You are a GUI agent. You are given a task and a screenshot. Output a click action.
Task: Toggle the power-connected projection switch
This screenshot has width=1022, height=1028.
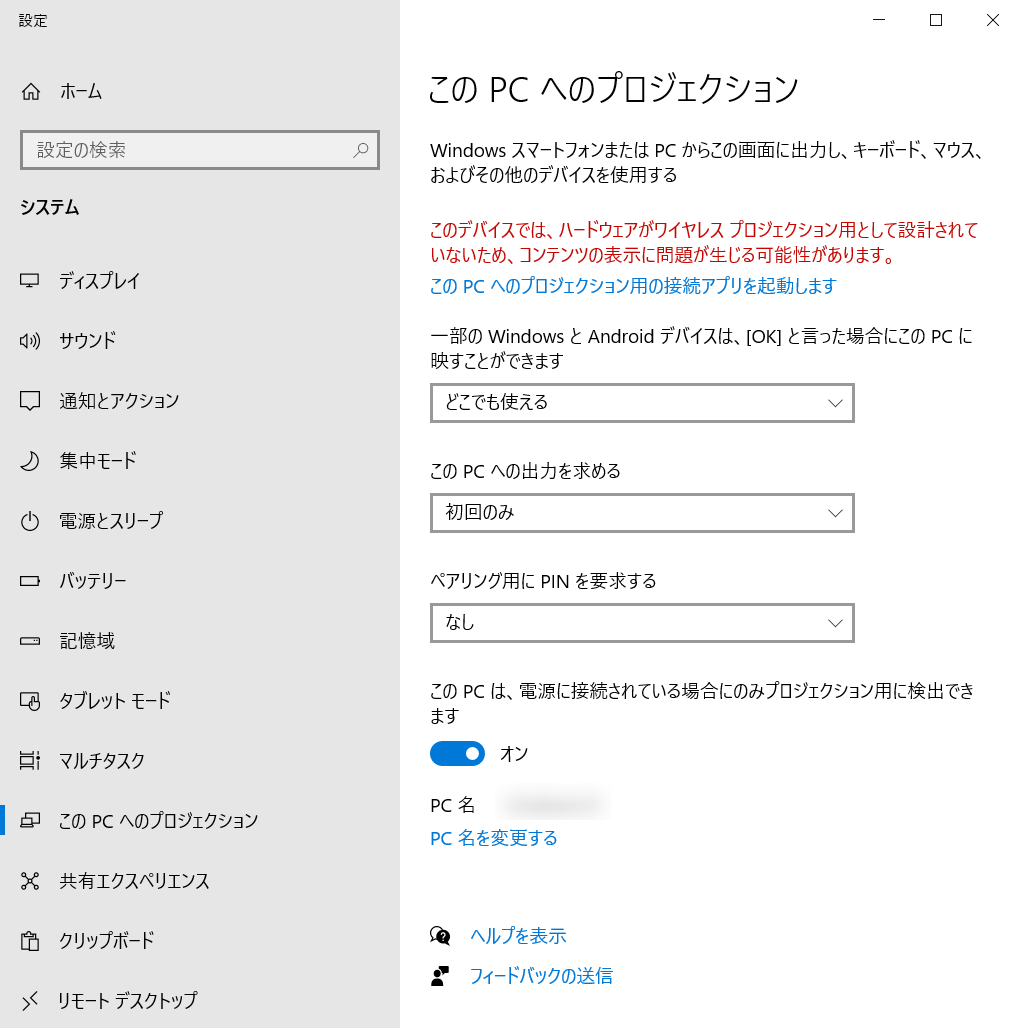[x=458, y=754]
